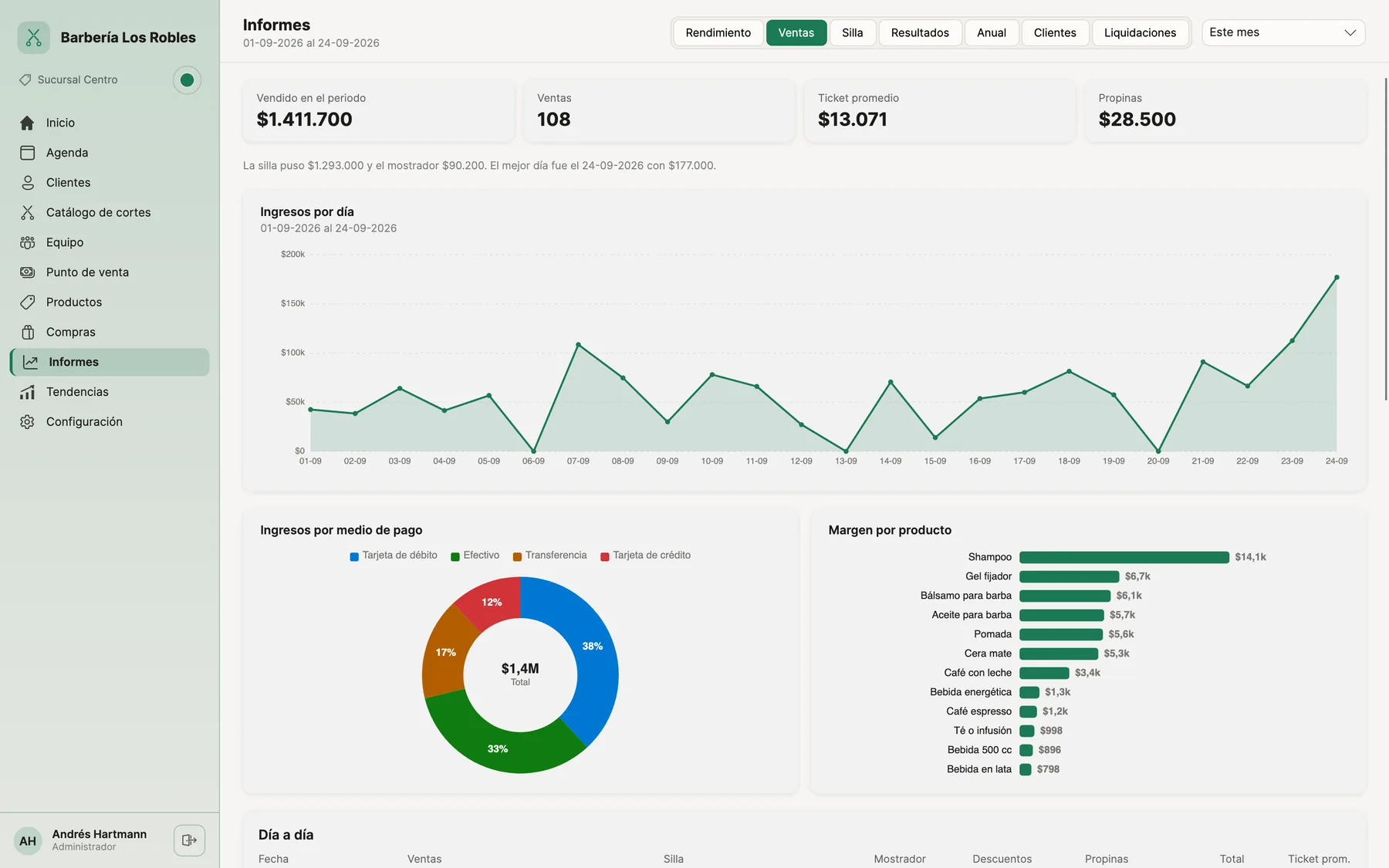The width and height of the screenshot is (1389, 868).
Task: Click the Sucursal Centro branch label
Action: coord(77,79)
